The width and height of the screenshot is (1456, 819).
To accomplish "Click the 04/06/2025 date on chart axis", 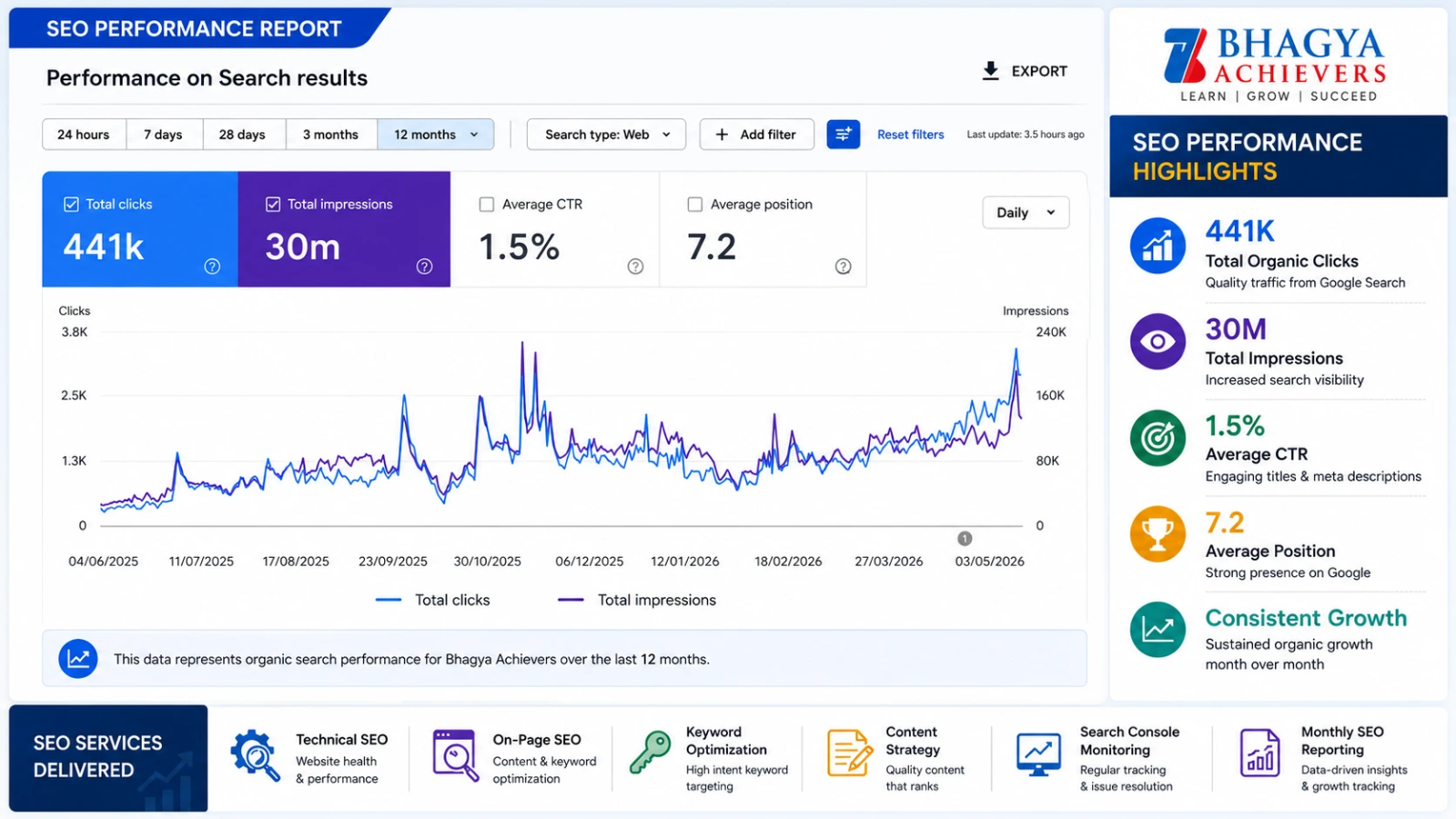I will (104, 561).
